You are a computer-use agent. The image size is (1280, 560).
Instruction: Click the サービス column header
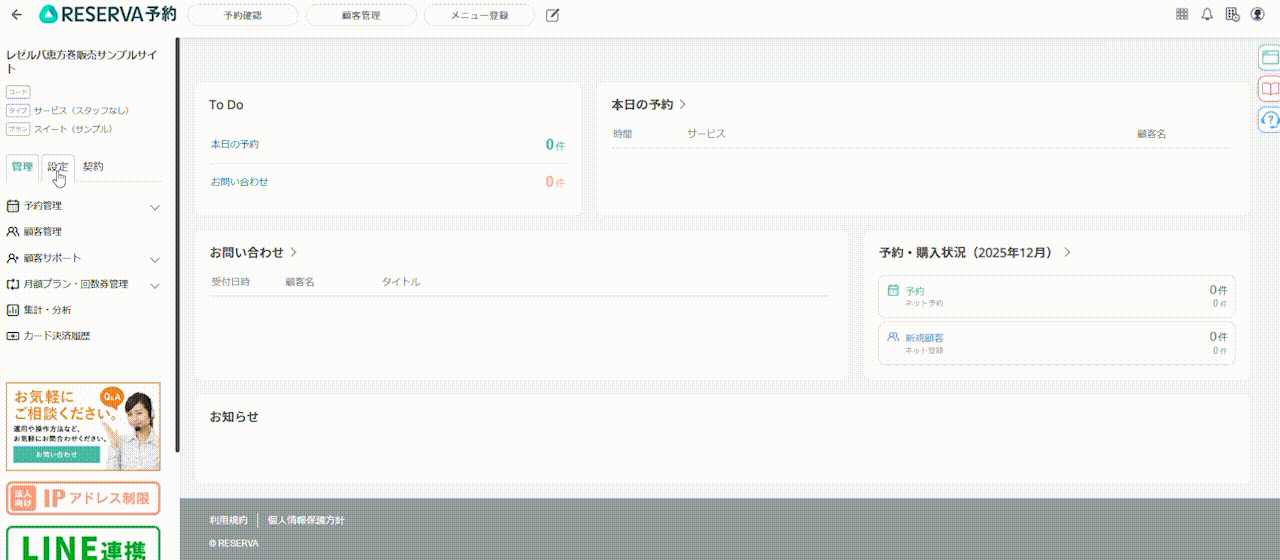coord(706,134)
